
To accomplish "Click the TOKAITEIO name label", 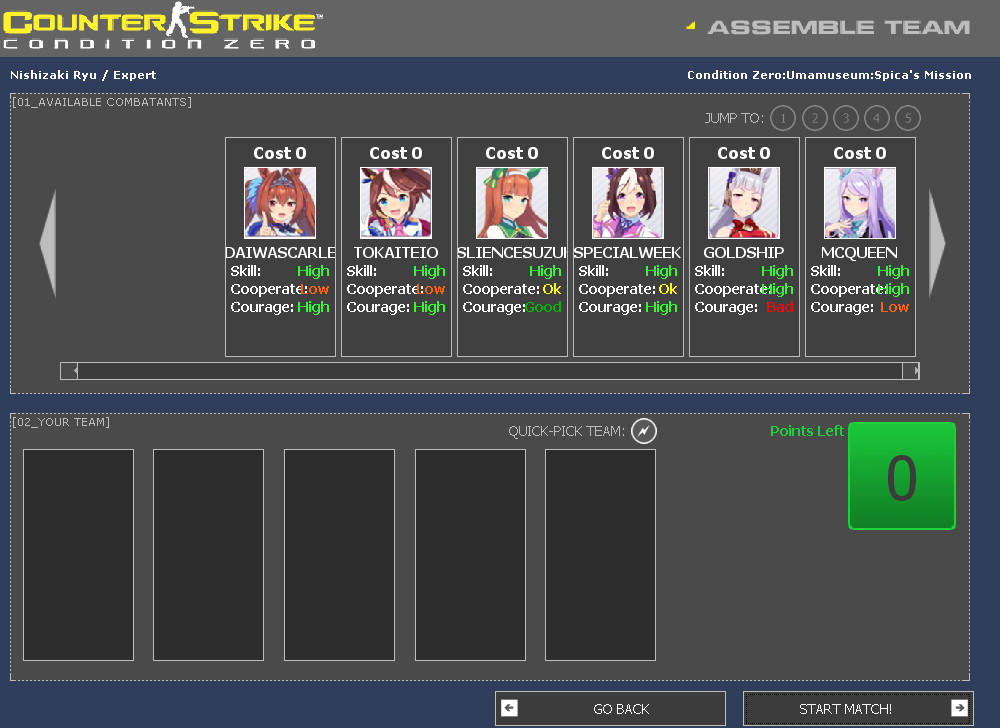I will [396, 252].
